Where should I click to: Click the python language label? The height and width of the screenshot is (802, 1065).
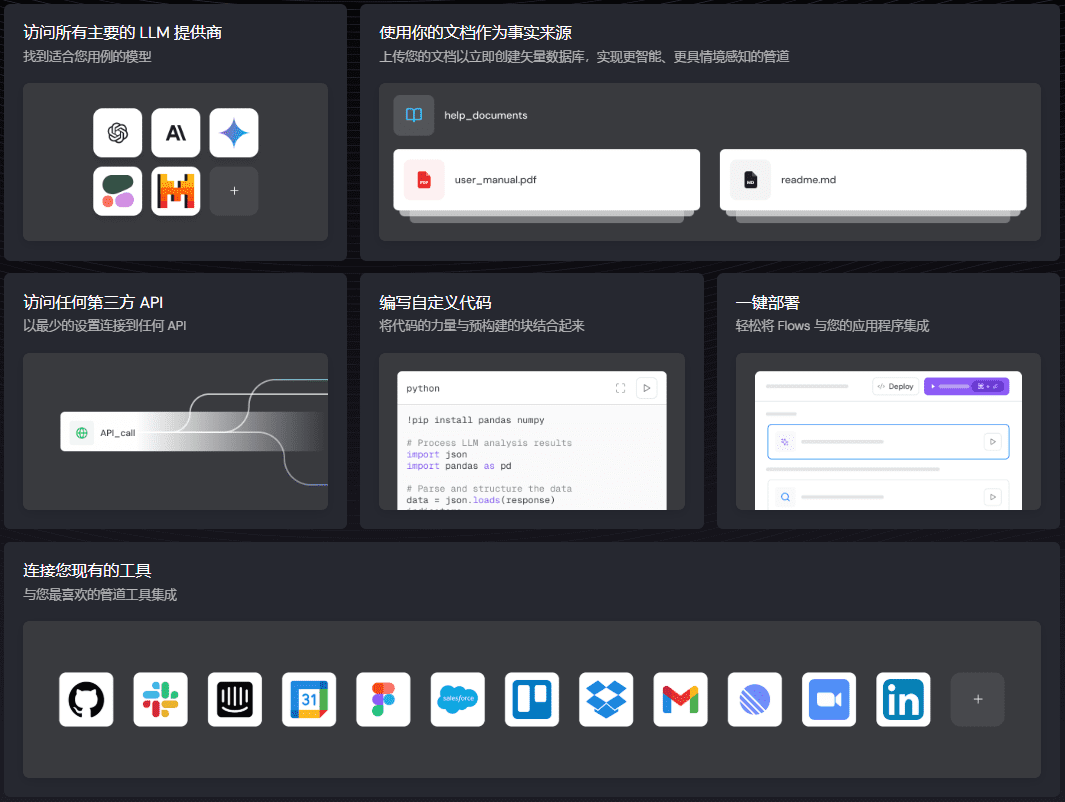(423, 388)
